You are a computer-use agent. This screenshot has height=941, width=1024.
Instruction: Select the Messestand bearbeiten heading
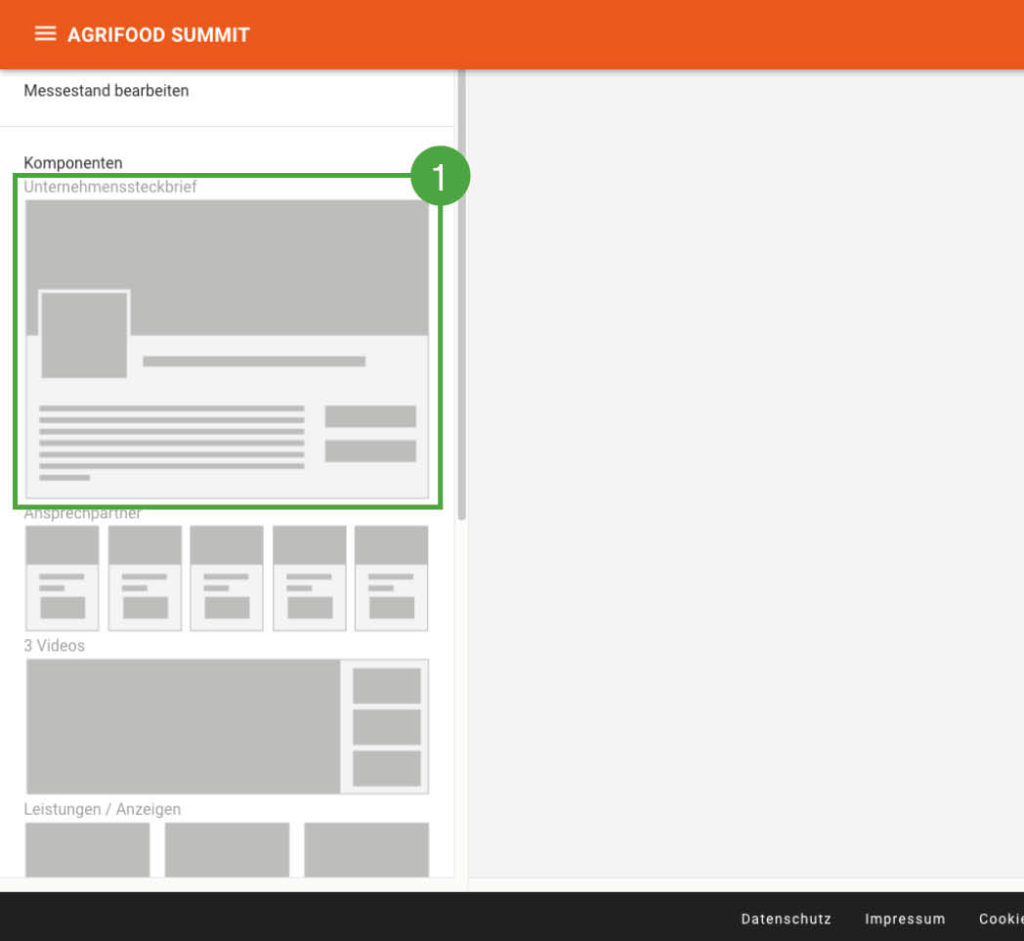106,91
